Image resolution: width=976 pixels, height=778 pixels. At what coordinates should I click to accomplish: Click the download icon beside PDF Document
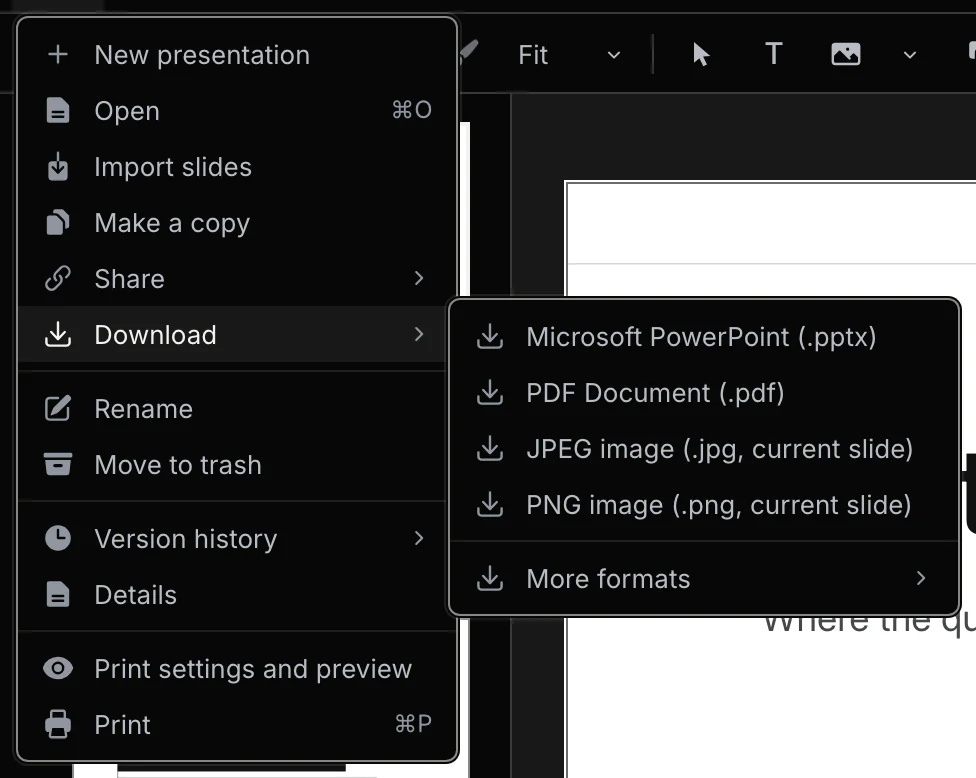(490, 393)
